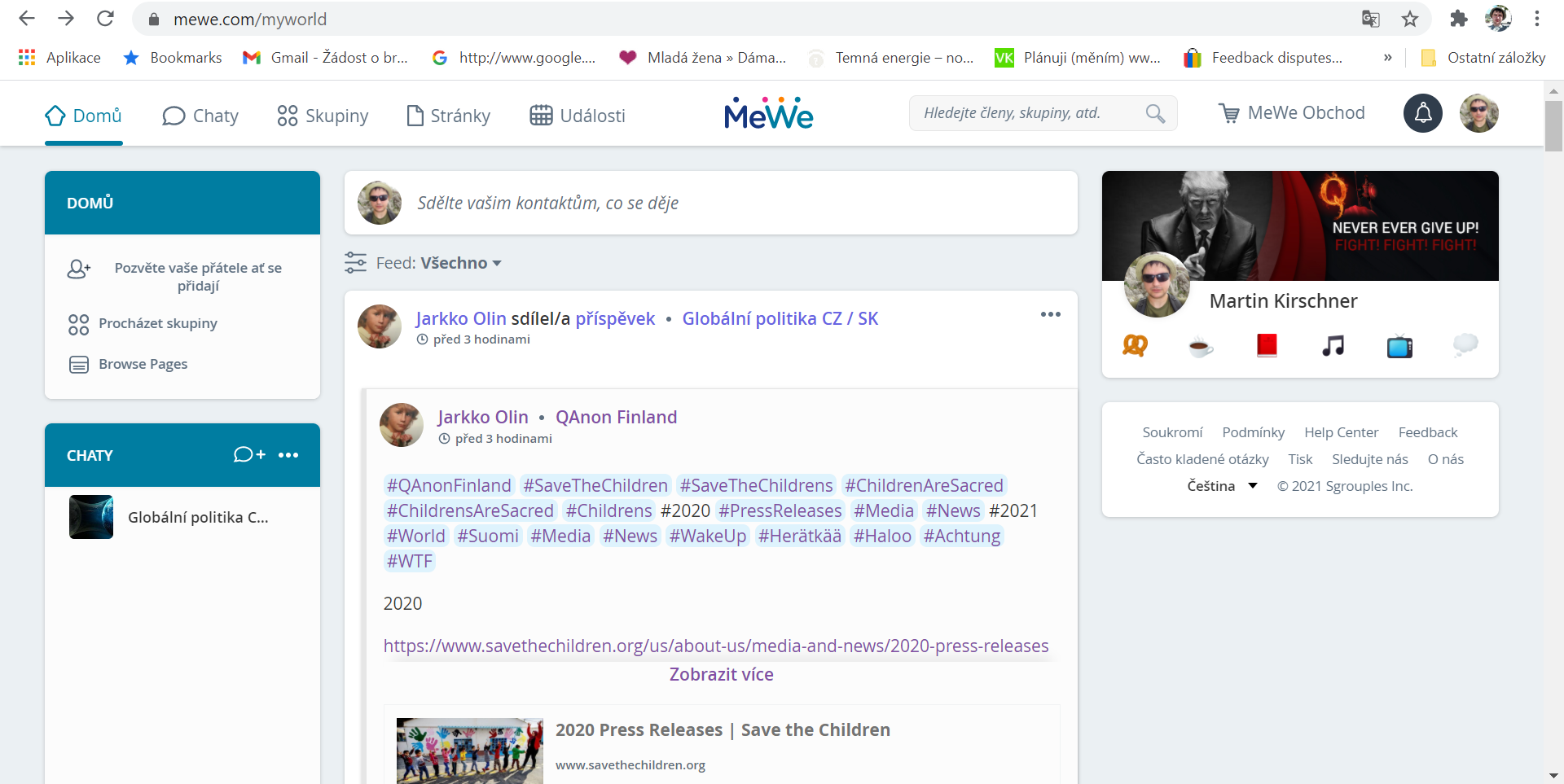Open MeWe Obchod store
The image size is (1564, 784).
[1292, 113]
